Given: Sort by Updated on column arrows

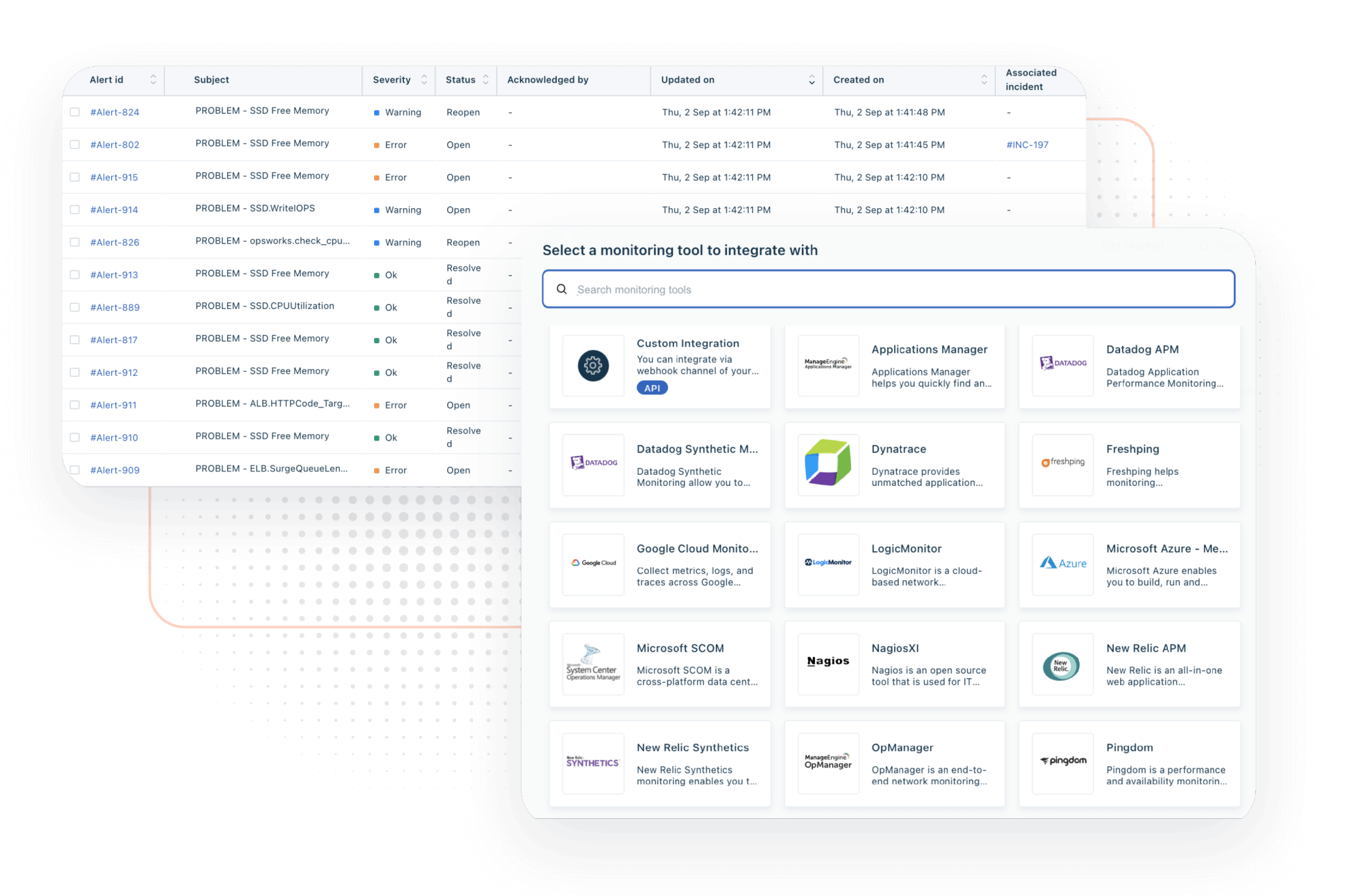Looking at the screenshot, I should [811, 80].
